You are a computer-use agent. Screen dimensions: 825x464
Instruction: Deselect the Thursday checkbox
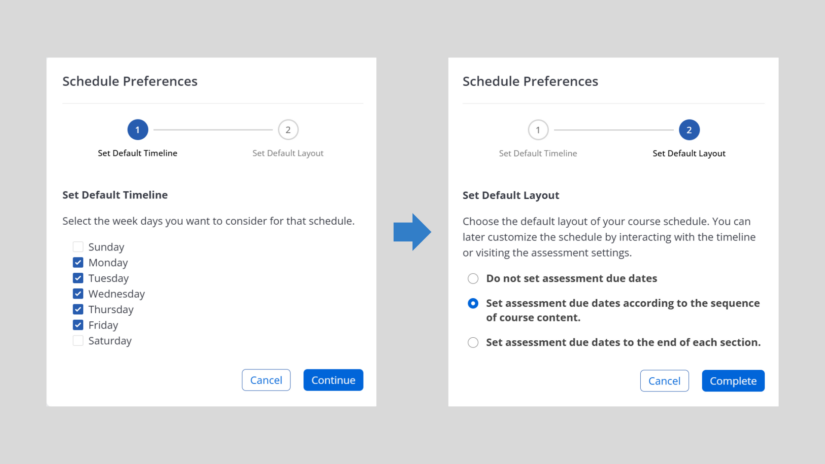(78, 309)
